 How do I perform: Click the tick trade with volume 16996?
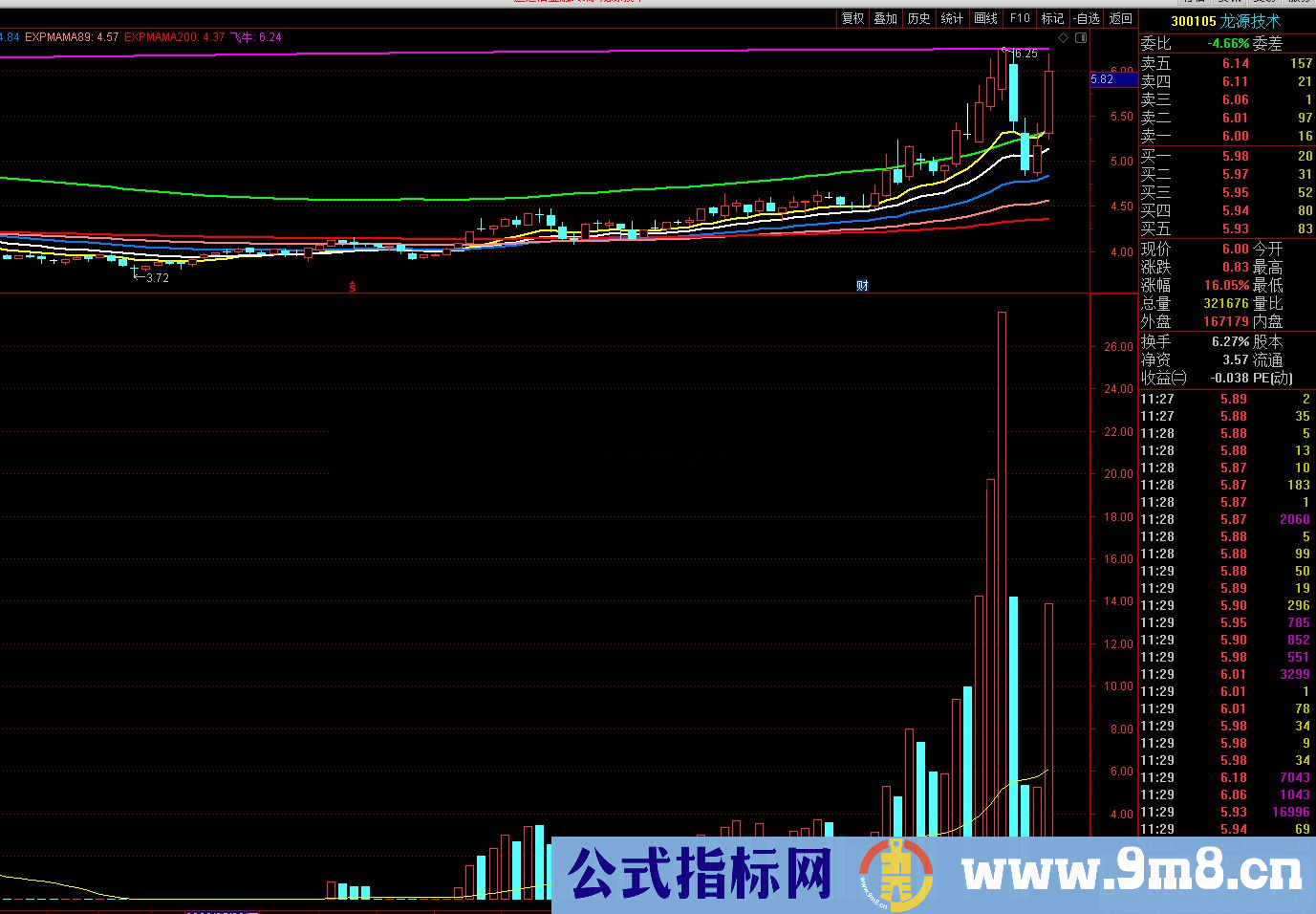(1227, 812)
